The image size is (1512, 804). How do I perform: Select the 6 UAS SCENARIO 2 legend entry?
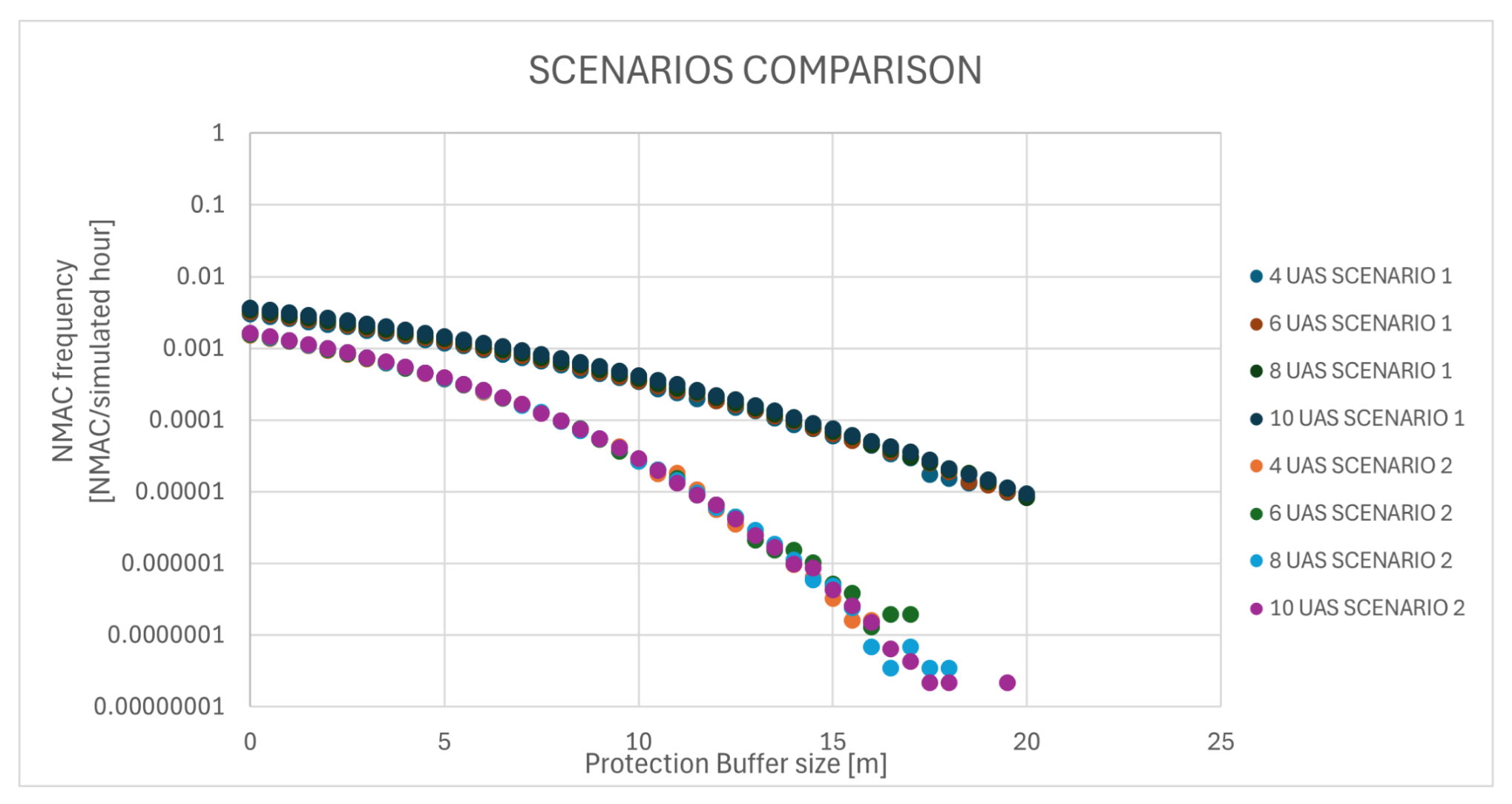click(x=1351, y=513)
